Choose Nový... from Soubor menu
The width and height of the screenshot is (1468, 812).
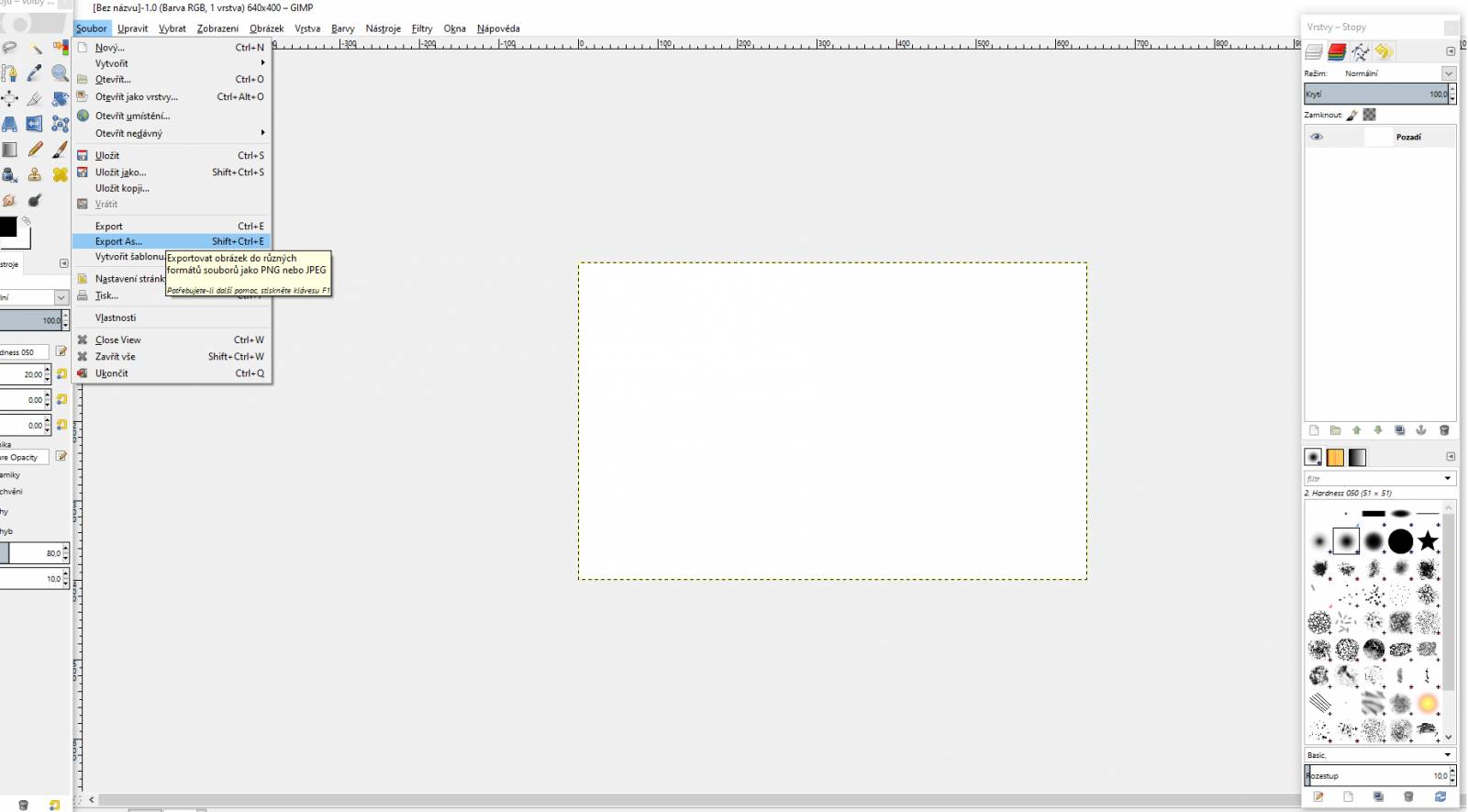pos(172,48)
